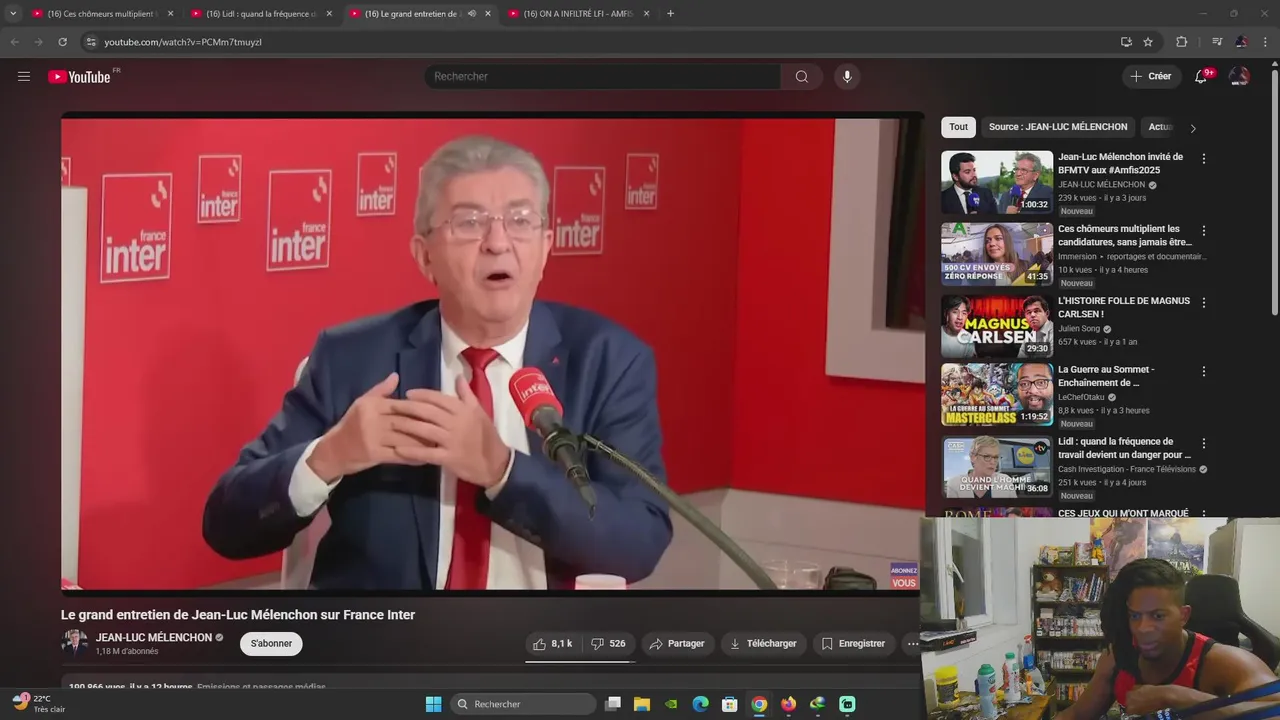Click the Windows taskbar Rechercher box
This screenshot has width=1280, height=720.
pyautogui.click(x=523, y=704)
